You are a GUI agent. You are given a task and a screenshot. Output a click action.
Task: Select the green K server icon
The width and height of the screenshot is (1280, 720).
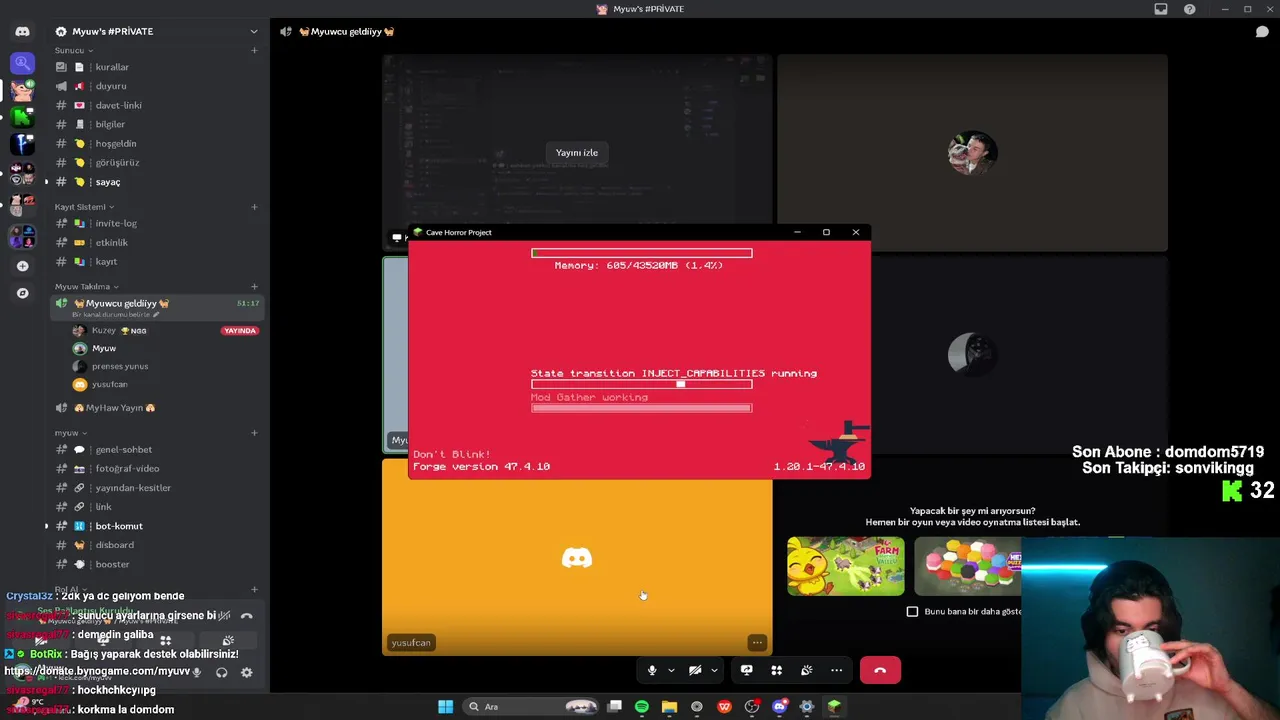22,117
